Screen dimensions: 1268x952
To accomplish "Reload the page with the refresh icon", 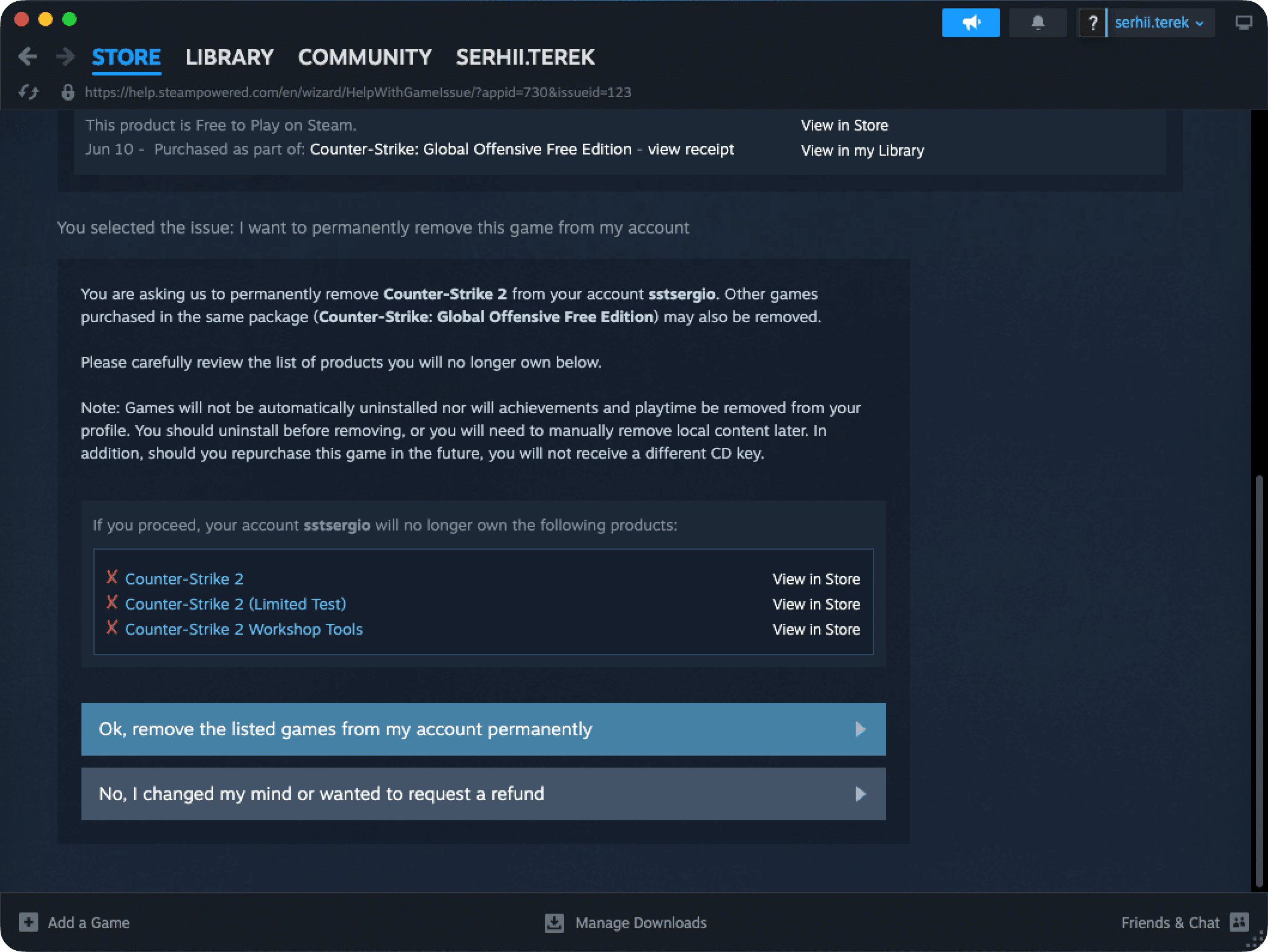I will click(x=28, y=92).
